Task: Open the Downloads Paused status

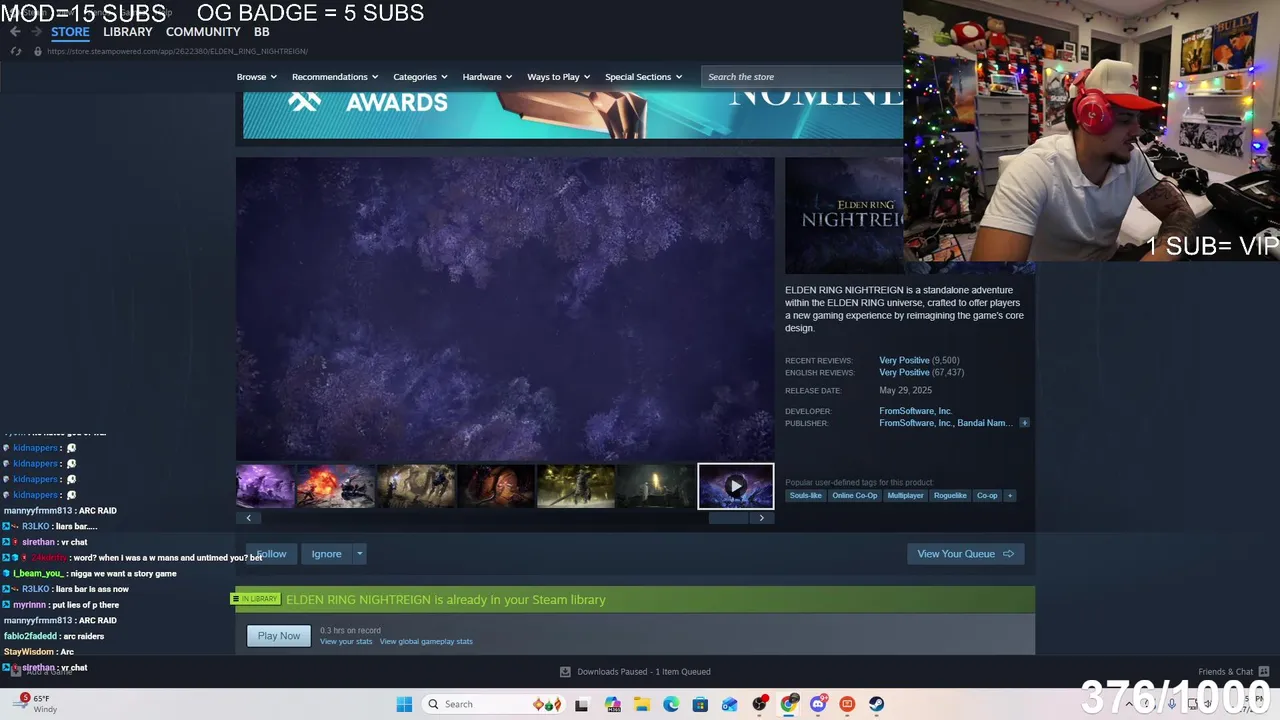Action: (635, 672)
